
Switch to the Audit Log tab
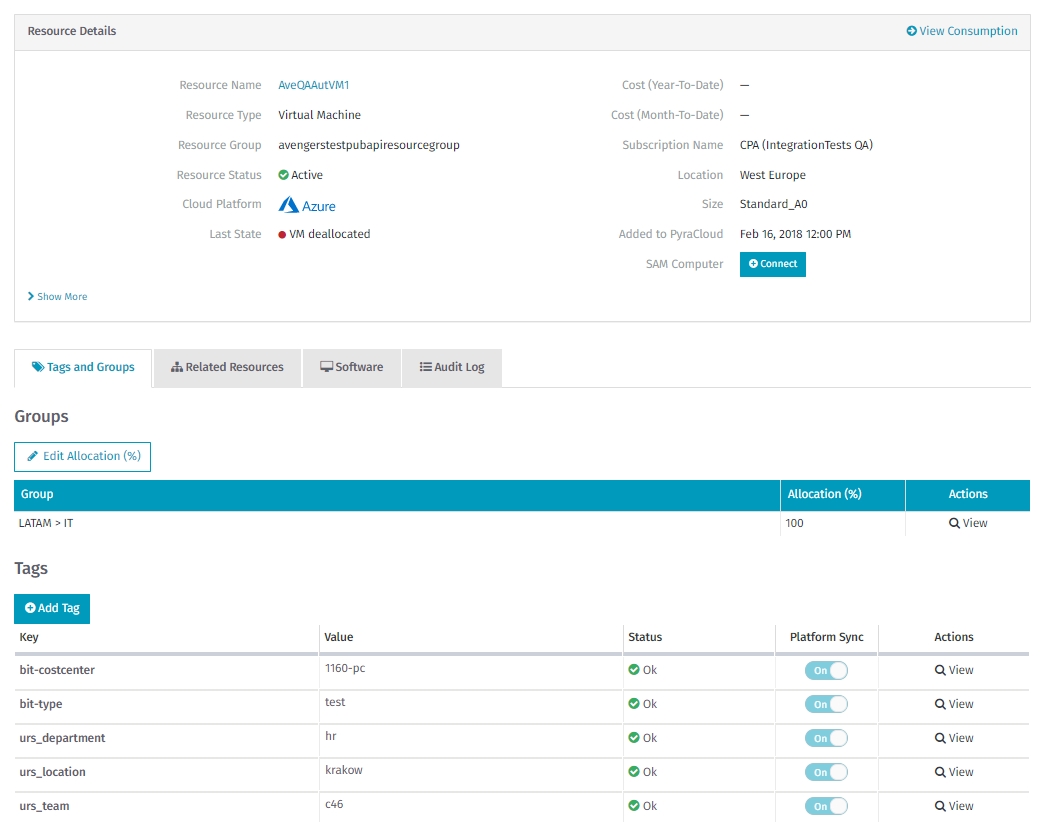coord(451,367)
